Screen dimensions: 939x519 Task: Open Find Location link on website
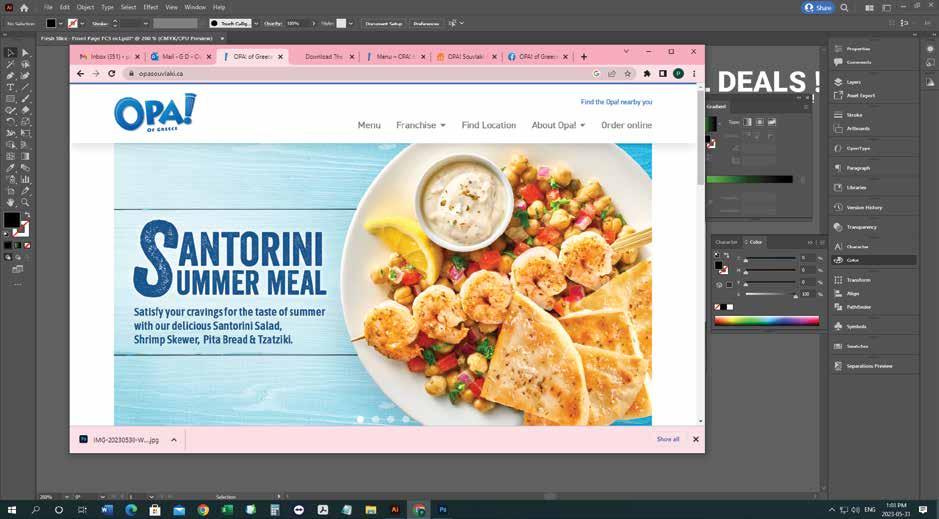489,125
